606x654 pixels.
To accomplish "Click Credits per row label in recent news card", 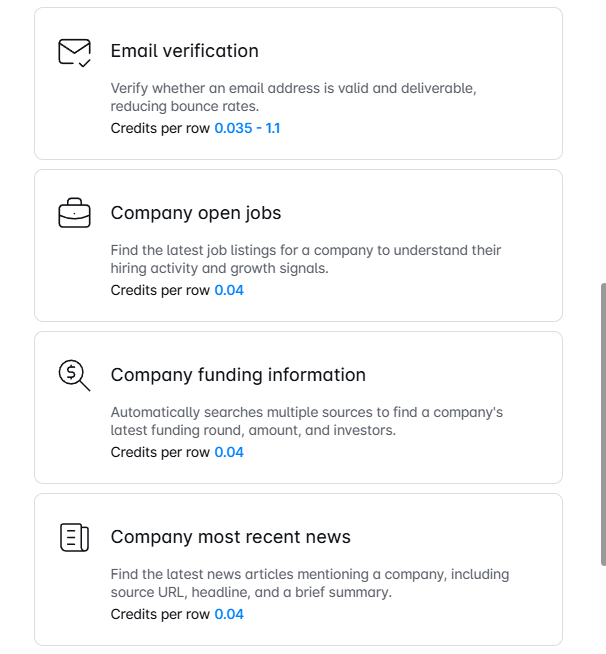I will click(x=160, y=614).
